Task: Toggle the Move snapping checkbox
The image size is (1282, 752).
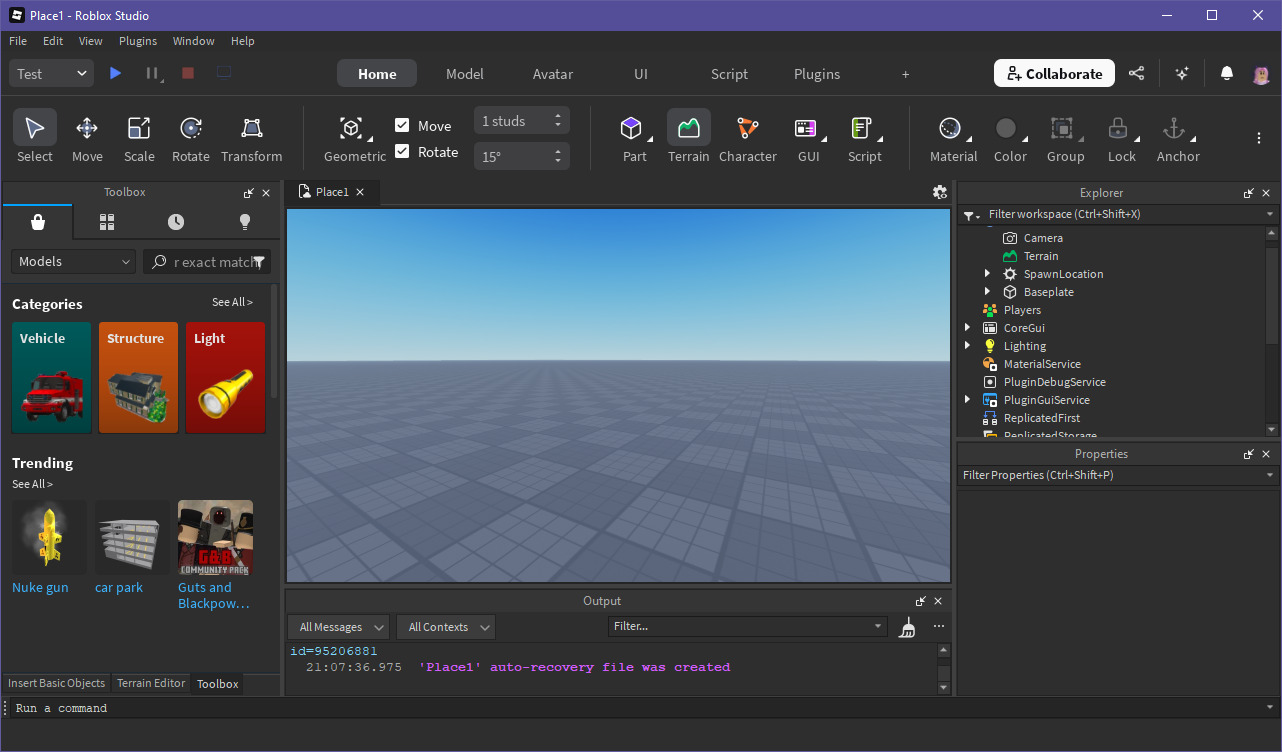Action: 402,125
